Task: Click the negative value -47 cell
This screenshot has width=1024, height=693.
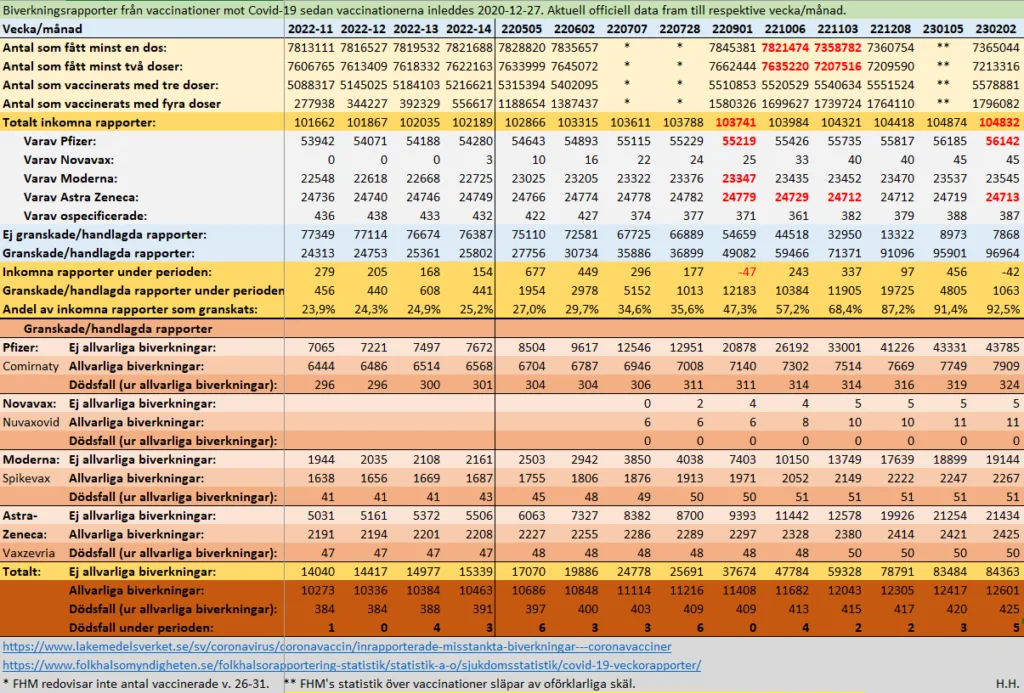Action: click(744, 272)
